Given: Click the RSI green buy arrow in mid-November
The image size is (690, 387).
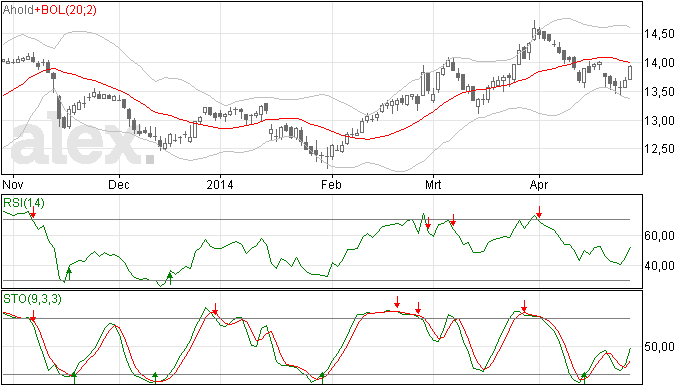Looking at the screenshot, I should 69,273.
